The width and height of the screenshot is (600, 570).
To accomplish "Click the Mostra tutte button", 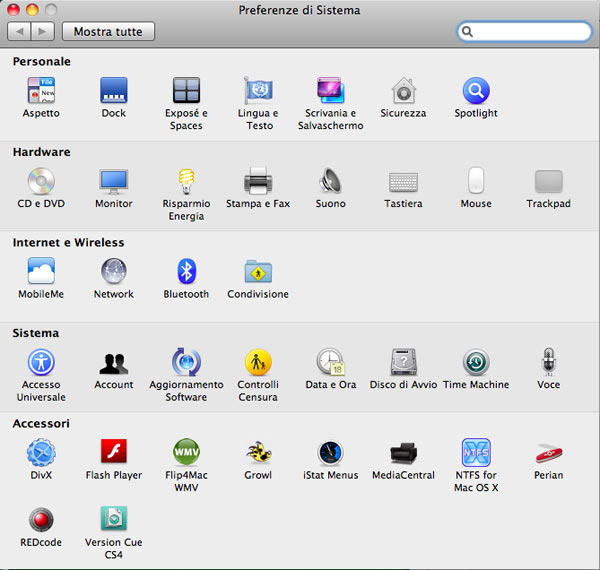I will [x=108, y=32].
